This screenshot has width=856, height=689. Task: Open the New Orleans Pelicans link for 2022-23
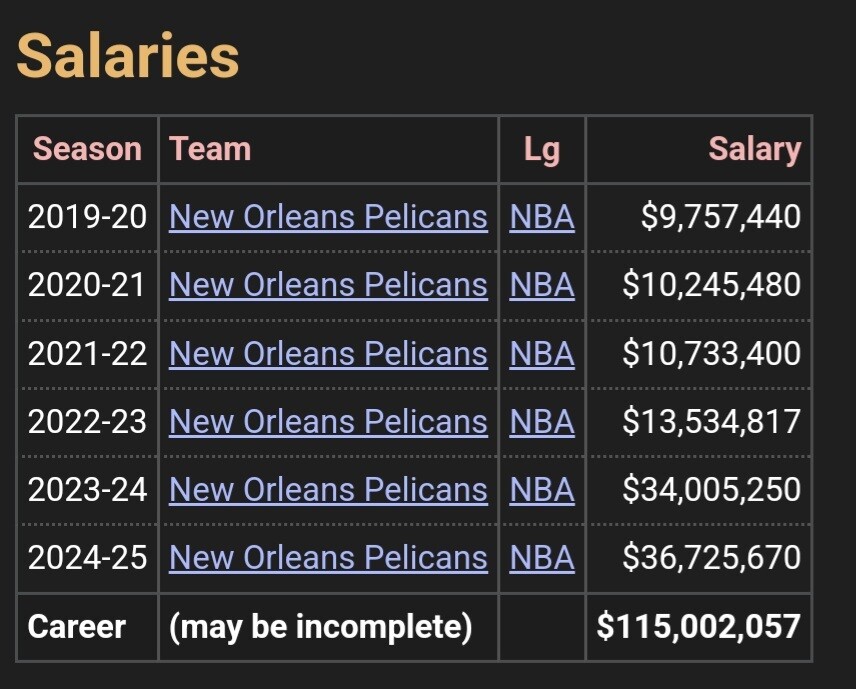click(328, 421)
